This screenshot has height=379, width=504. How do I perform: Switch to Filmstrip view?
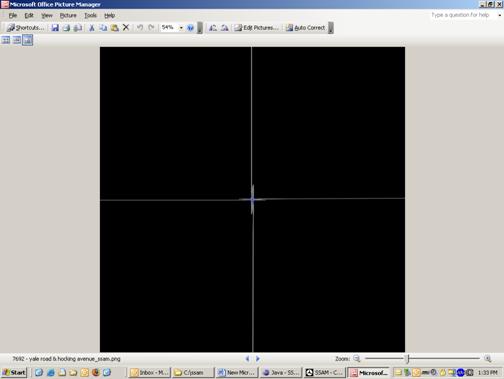point(17,40)
